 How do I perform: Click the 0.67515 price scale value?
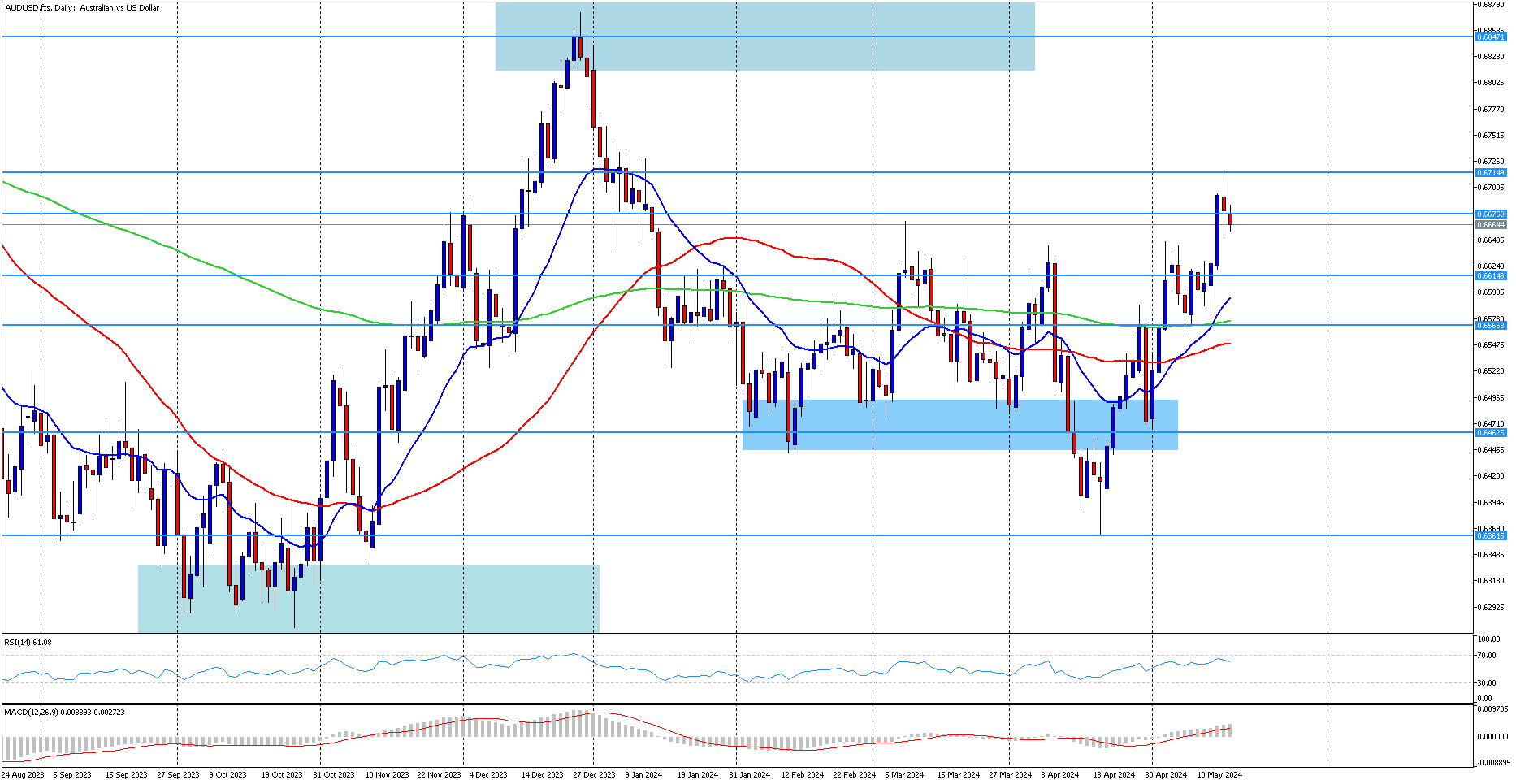coord(1491,135)
